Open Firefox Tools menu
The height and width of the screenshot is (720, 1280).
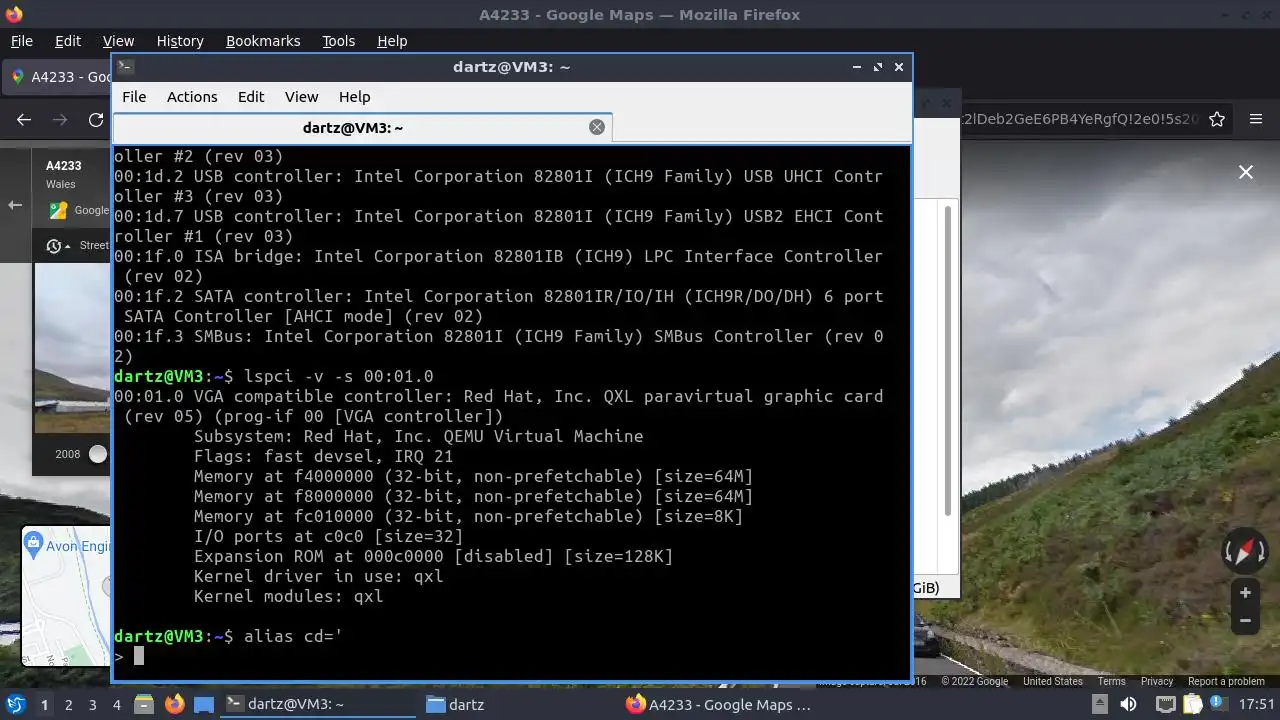click(338, 41)
